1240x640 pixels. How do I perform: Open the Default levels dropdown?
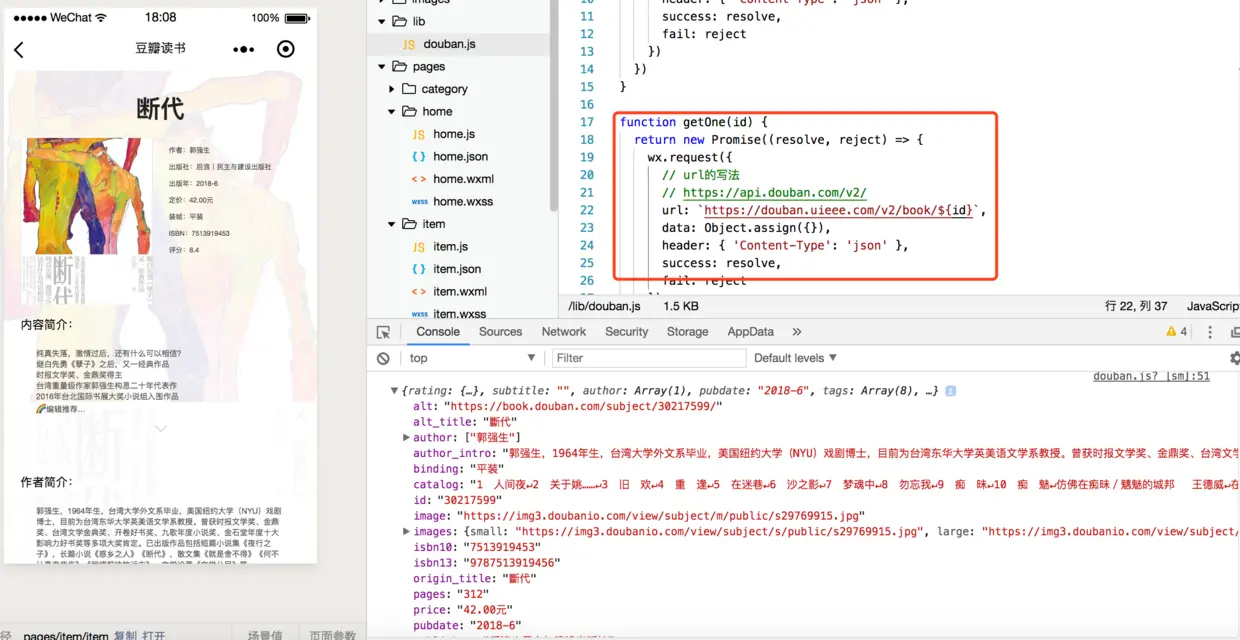point(796,358)
